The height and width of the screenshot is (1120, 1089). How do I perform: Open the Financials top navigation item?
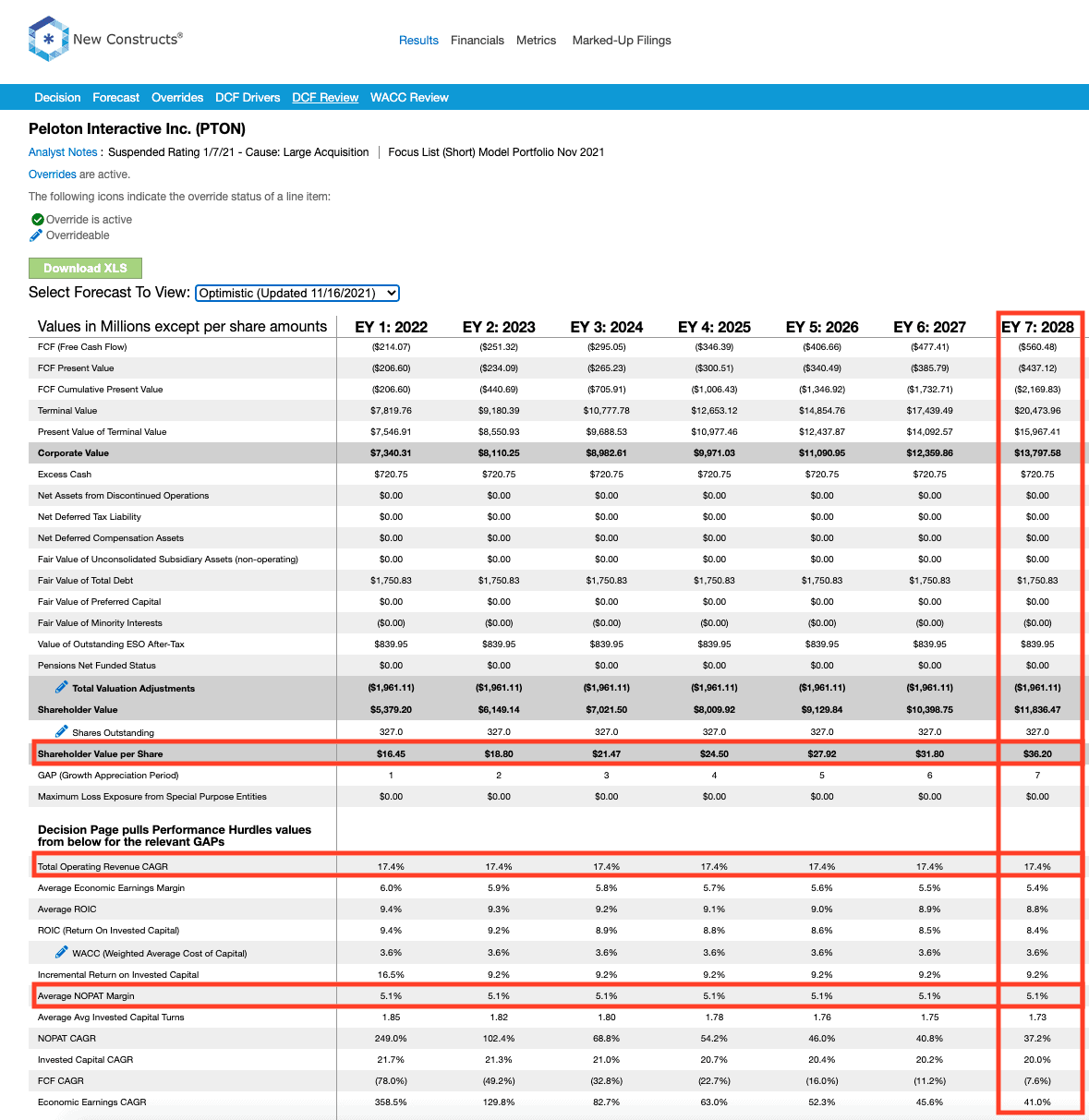pyautogui.click(x=478, y=41)
